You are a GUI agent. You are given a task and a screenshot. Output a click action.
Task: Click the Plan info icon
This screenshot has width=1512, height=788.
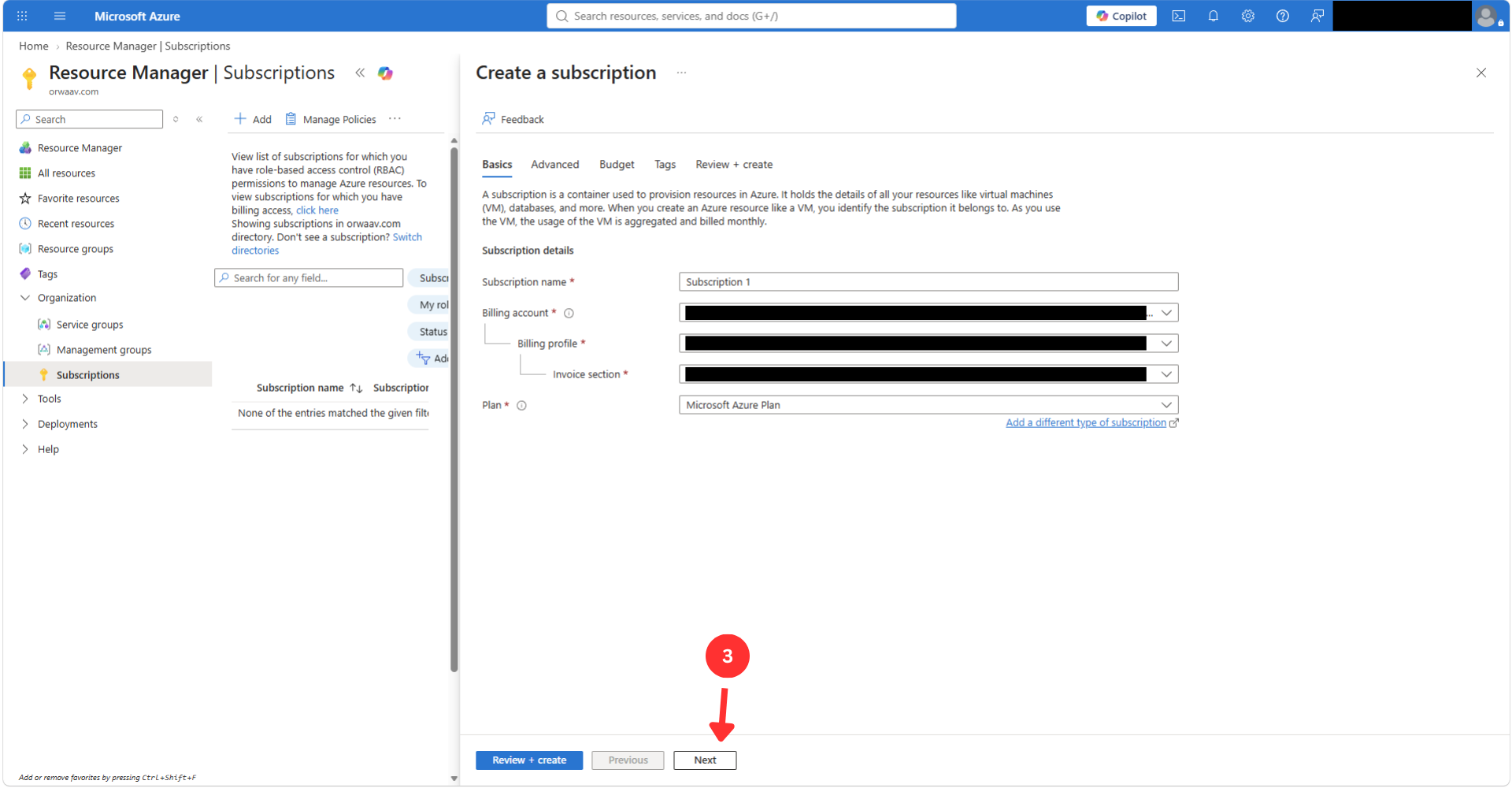(x=521, y=405)
